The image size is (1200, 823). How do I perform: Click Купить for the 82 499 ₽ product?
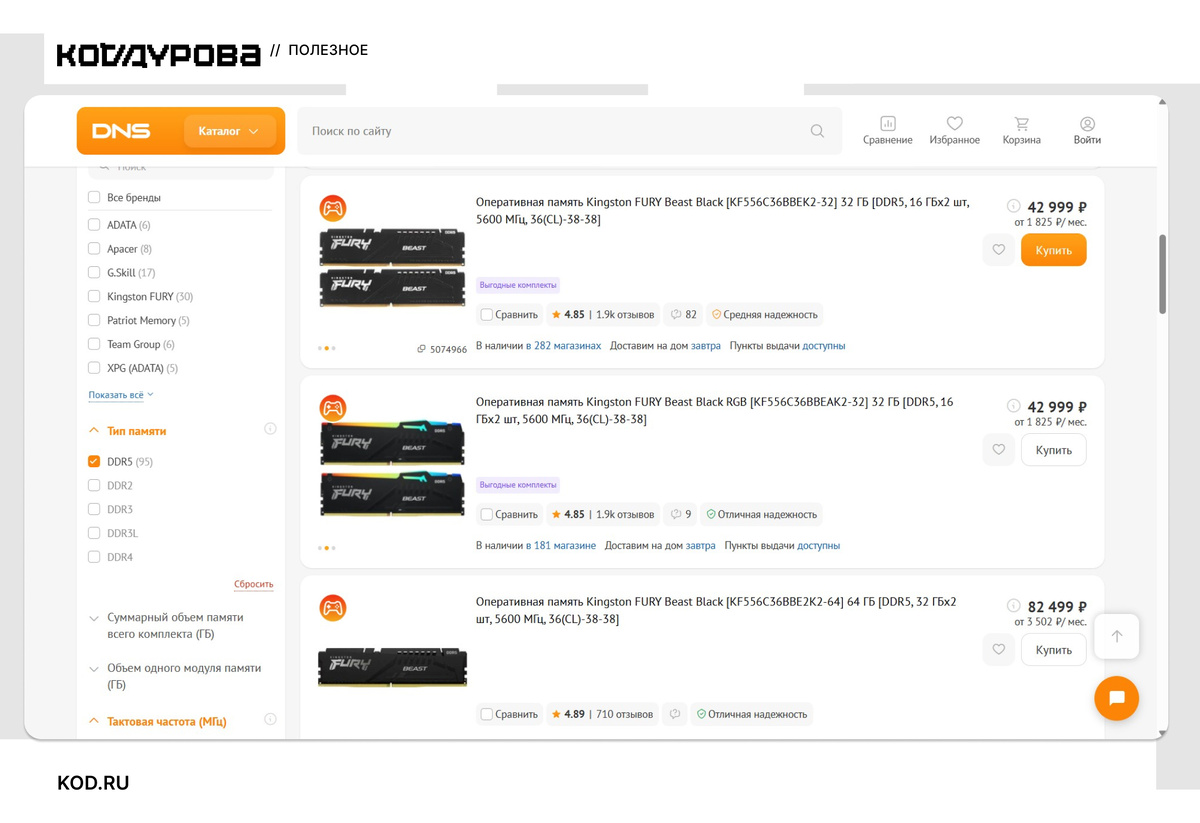point(1053,650)
